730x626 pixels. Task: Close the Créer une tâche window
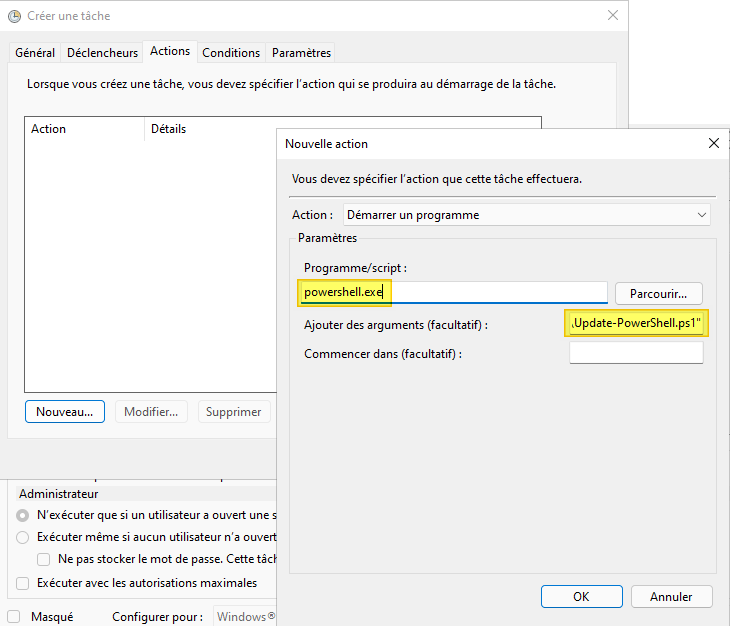(612, 16)
